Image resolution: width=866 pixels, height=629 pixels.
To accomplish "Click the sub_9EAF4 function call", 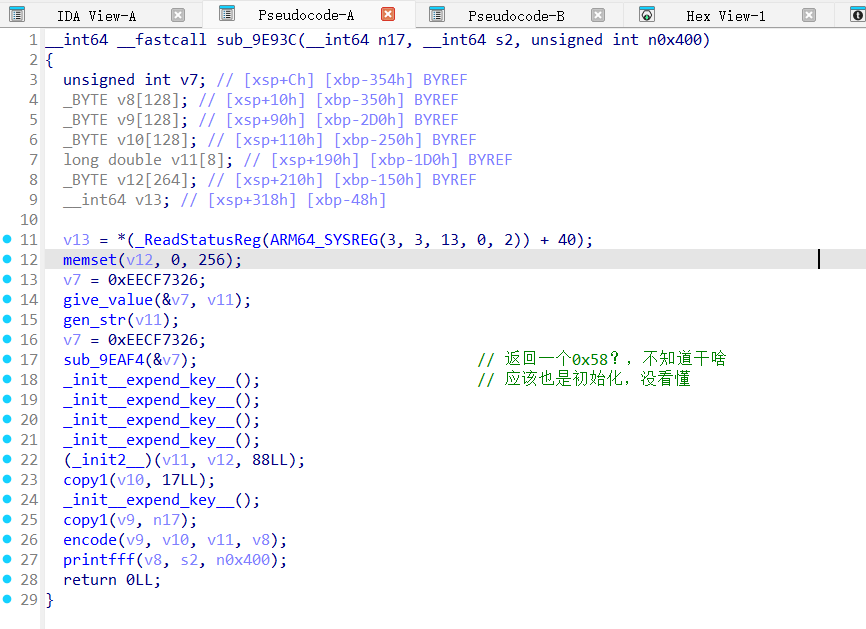I will click(103, 360).
